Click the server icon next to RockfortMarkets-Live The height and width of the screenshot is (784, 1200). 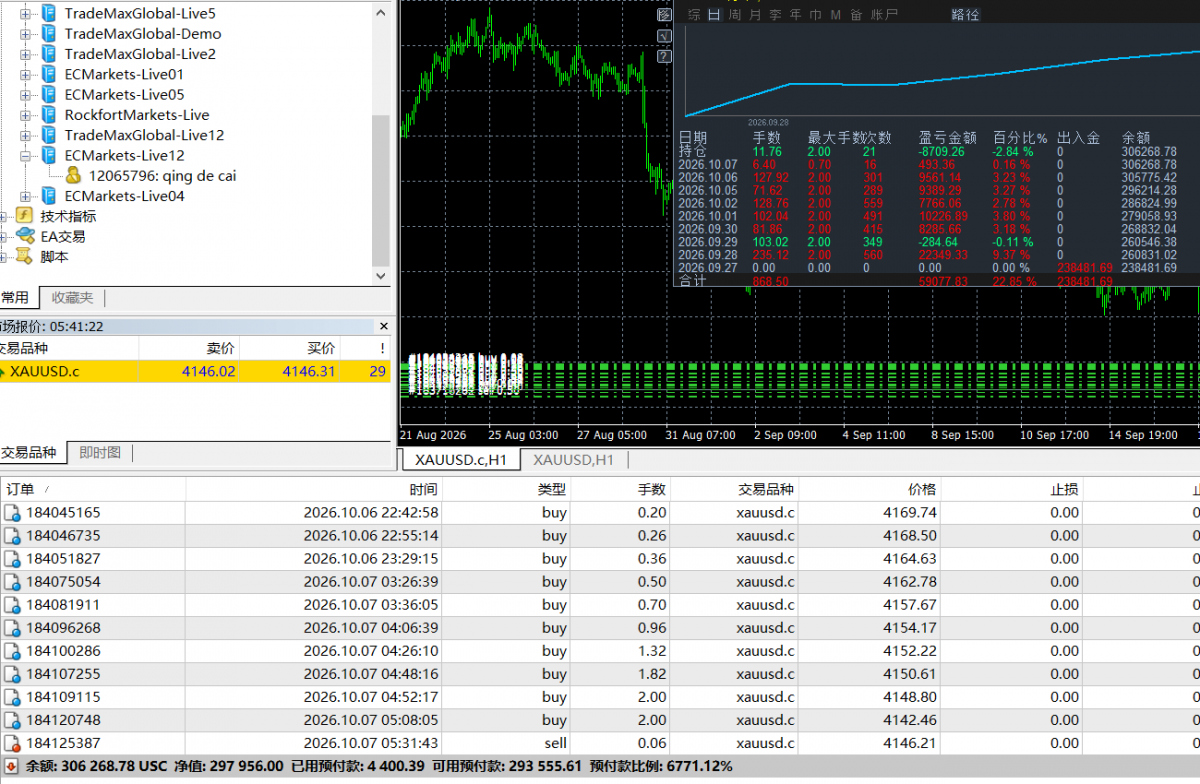click(x=48, y=115)
